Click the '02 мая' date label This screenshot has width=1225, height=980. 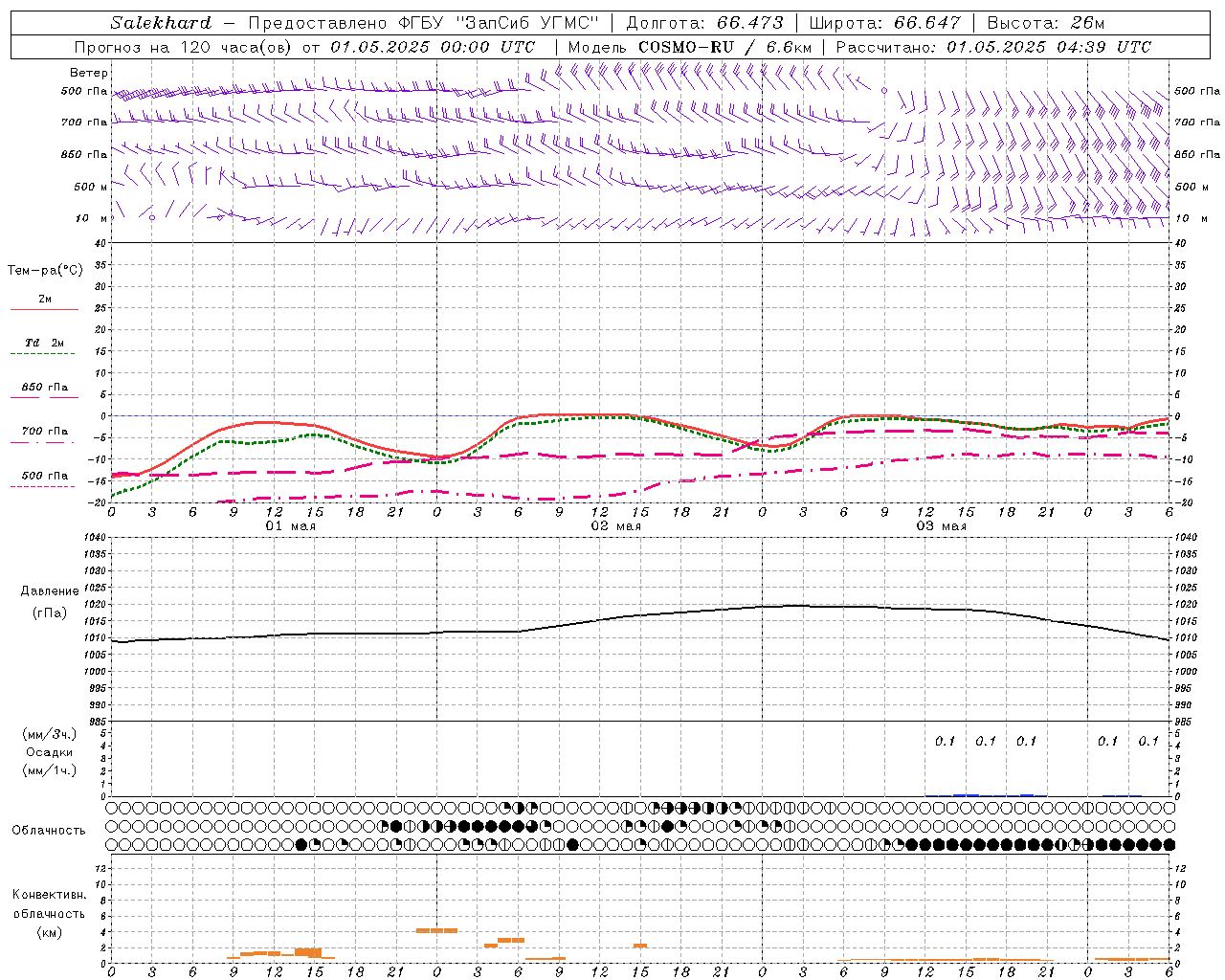point(616,526)
